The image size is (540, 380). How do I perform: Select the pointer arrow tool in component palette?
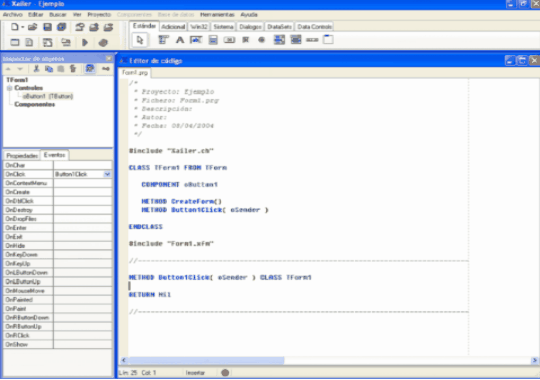139,40
